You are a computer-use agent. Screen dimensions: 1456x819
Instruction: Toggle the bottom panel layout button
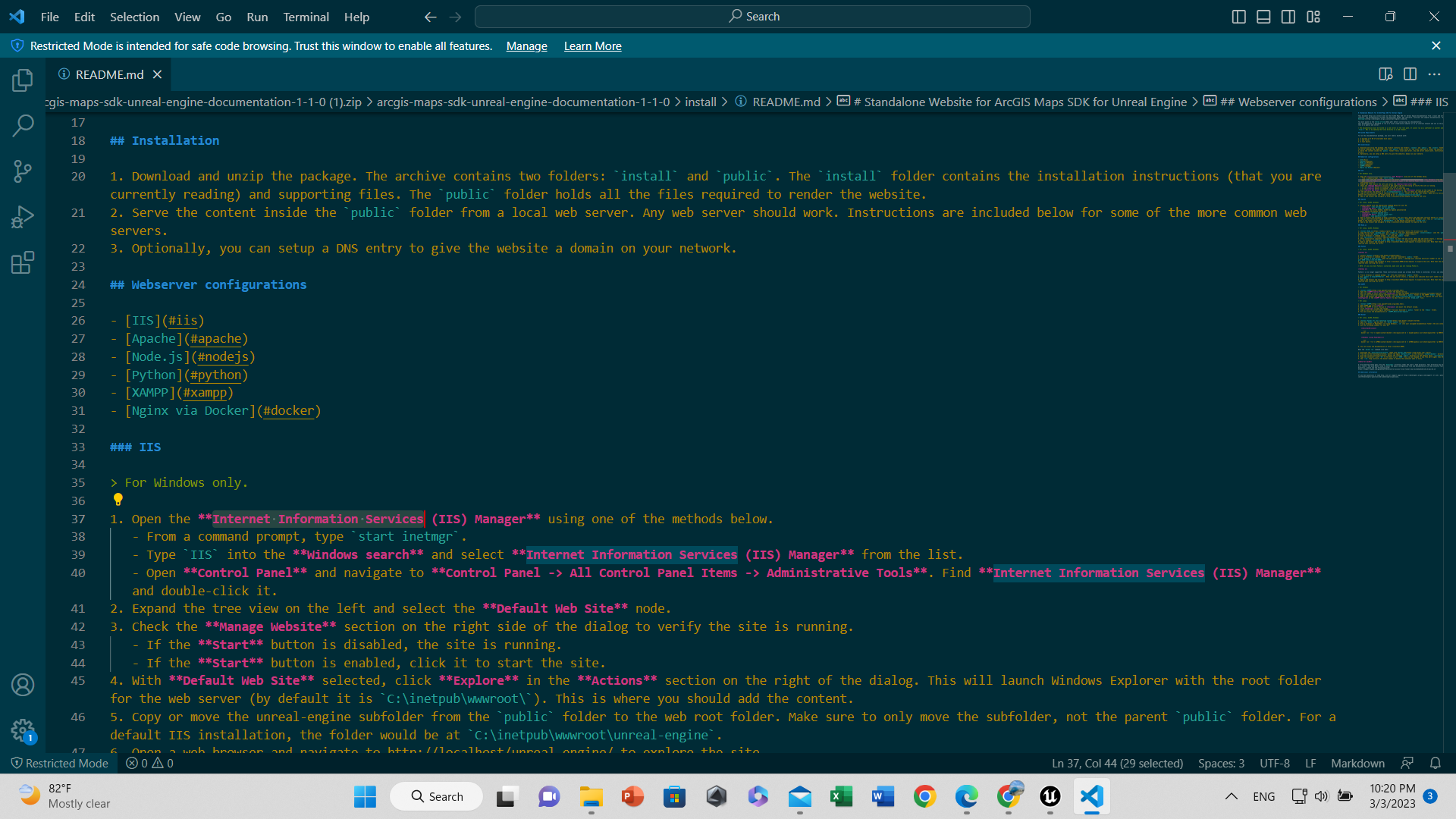click(1263, 17)
